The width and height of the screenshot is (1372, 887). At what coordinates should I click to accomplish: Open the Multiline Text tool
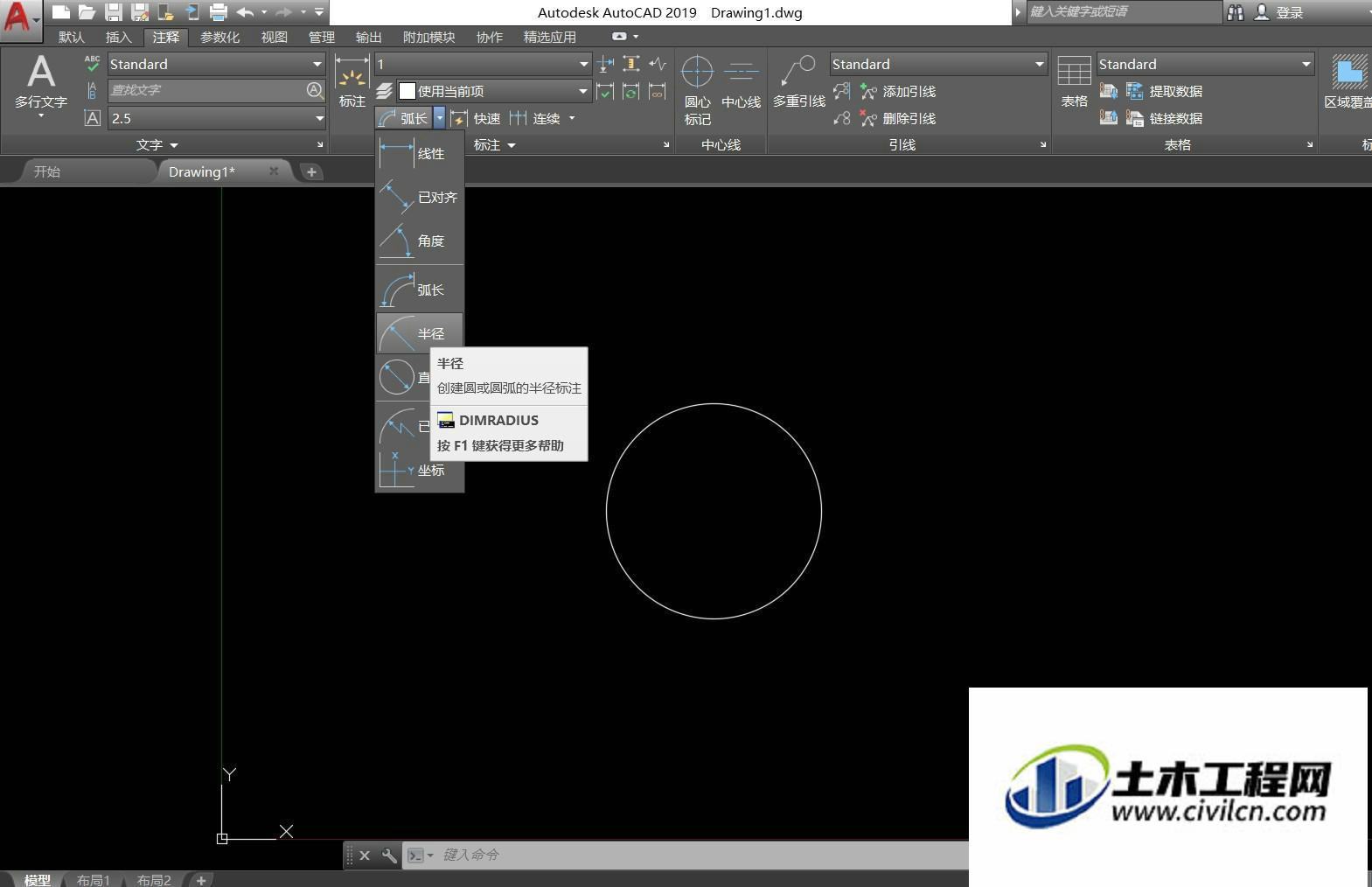[41, 84]
